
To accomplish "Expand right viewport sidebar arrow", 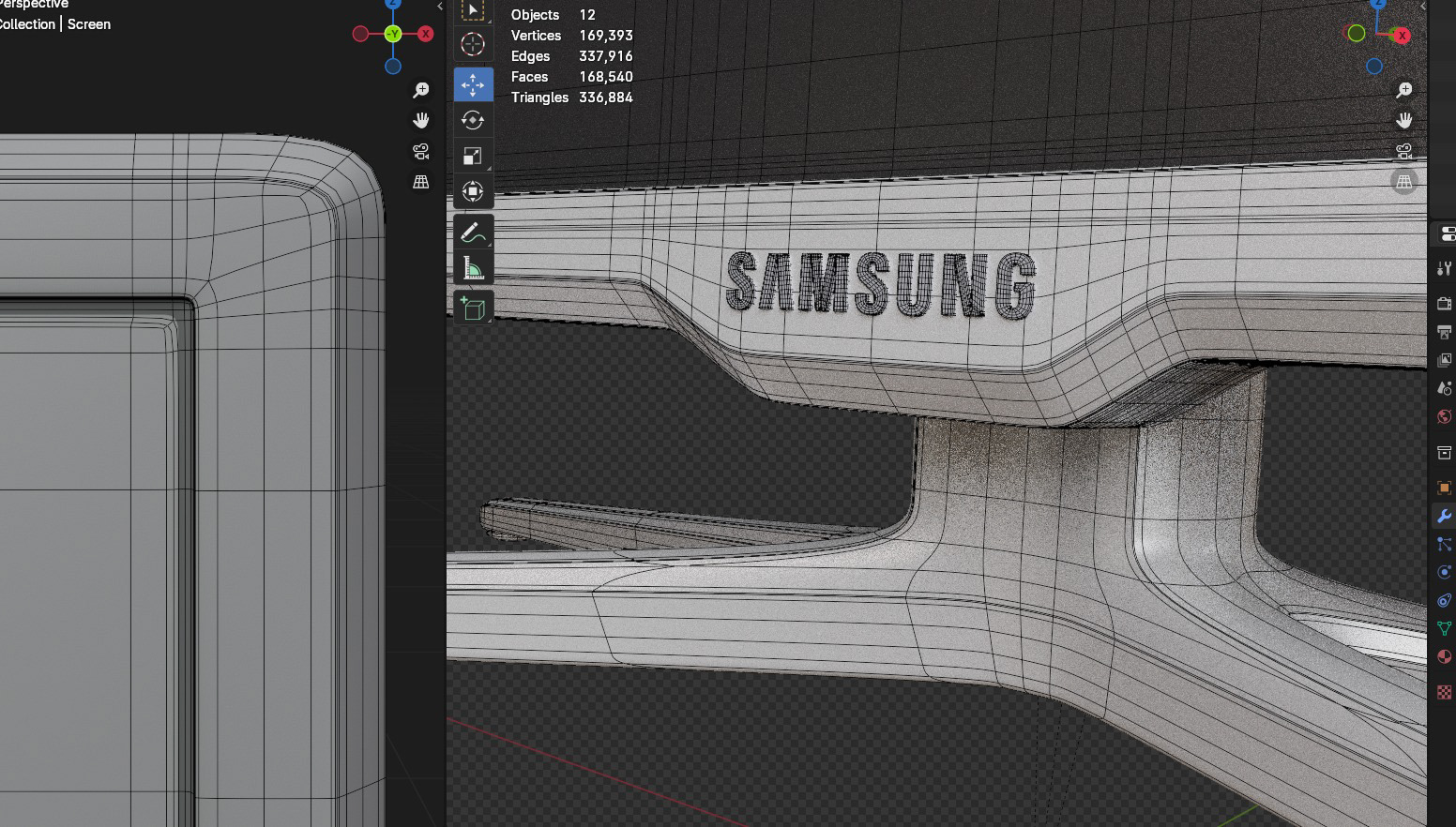I will [x=1423, y=7].
